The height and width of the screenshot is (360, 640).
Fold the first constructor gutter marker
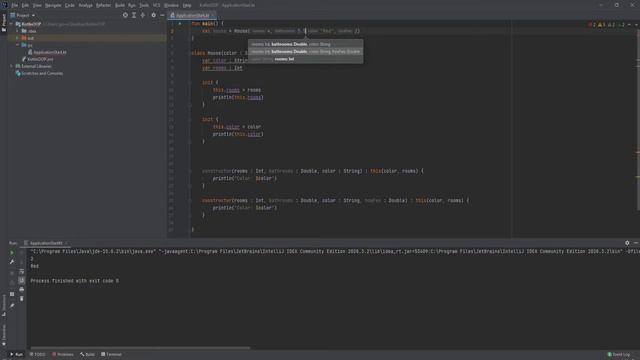pyautogui.click(x=190, y=171)
